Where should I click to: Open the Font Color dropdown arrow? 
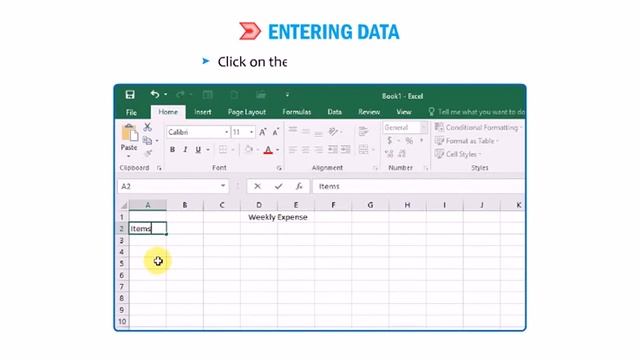278,150
